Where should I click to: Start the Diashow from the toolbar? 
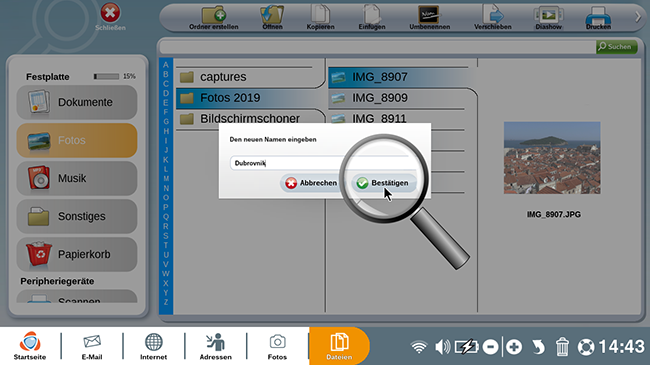548,18
